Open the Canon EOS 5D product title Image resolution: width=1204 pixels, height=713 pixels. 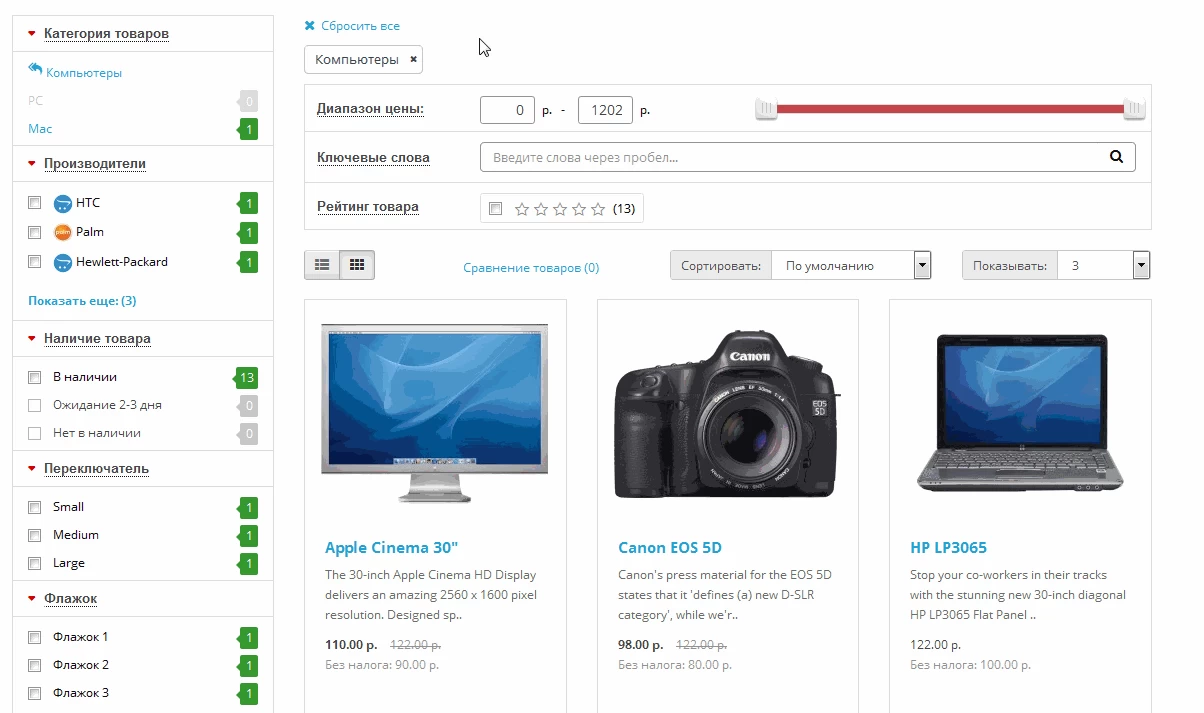[670, 548]
